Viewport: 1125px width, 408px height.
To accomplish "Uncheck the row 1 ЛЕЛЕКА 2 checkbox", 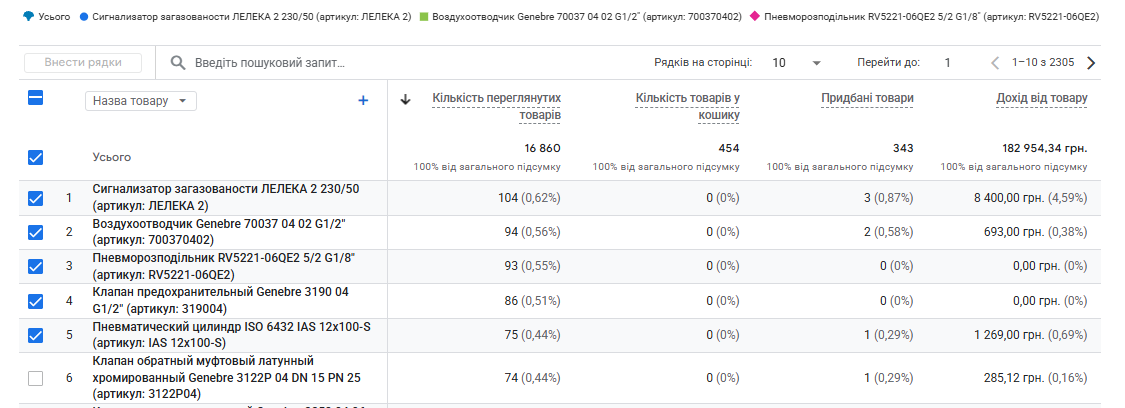I will (35, 199).
